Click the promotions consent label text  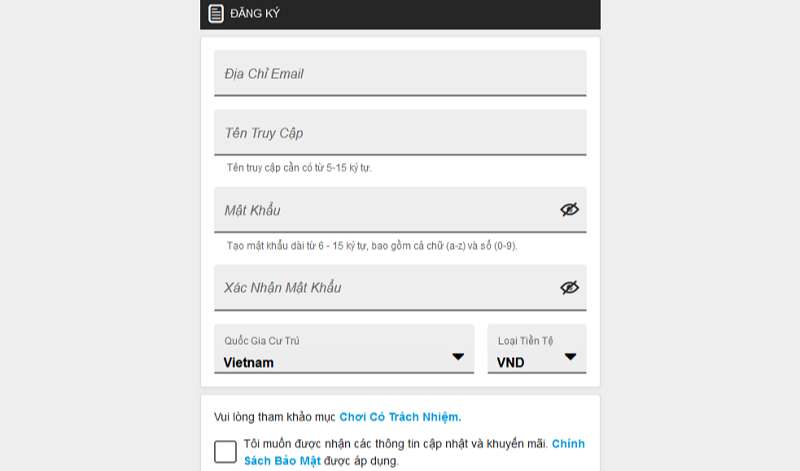395,443
